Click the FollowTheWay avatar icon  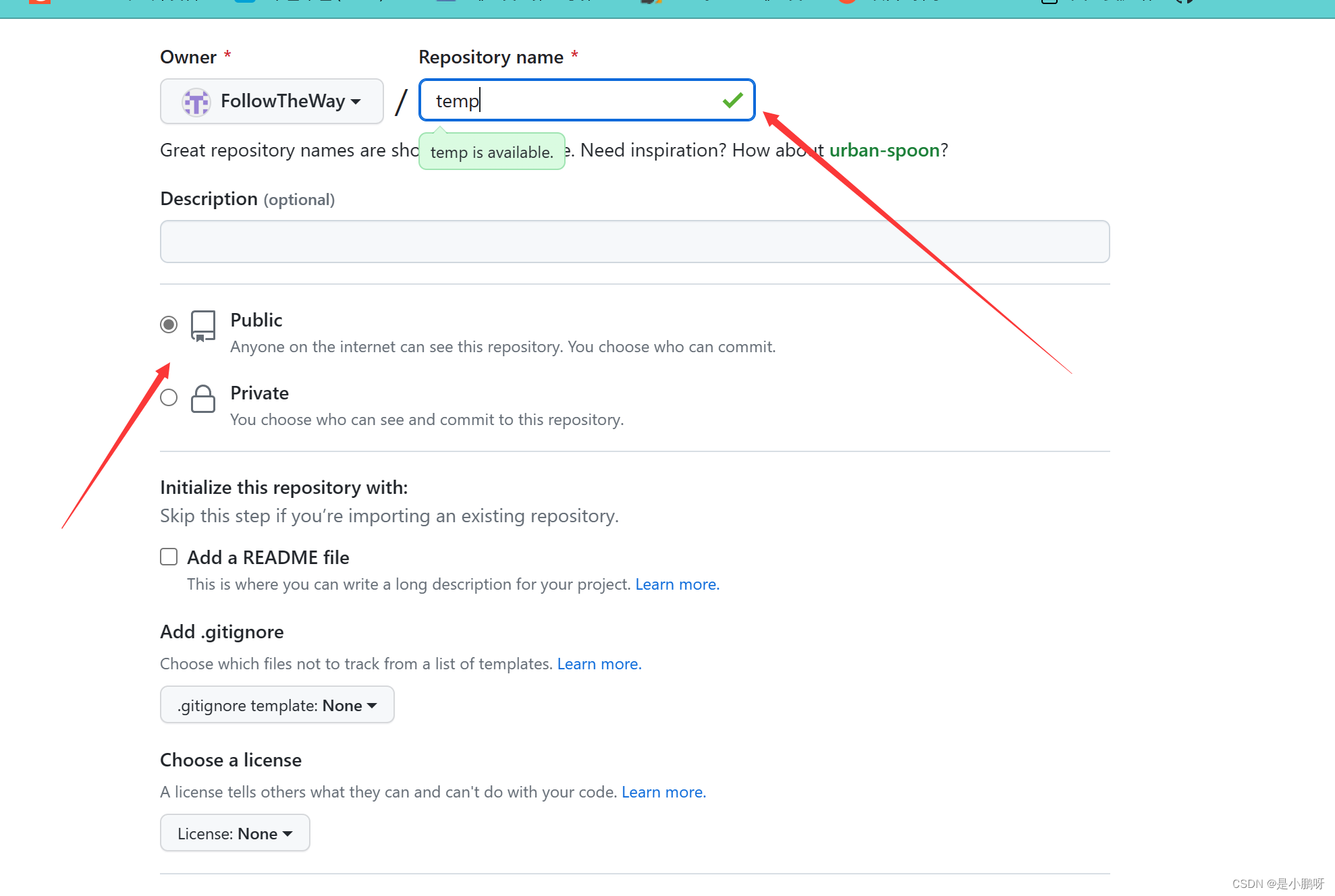[x=196, y=102]
